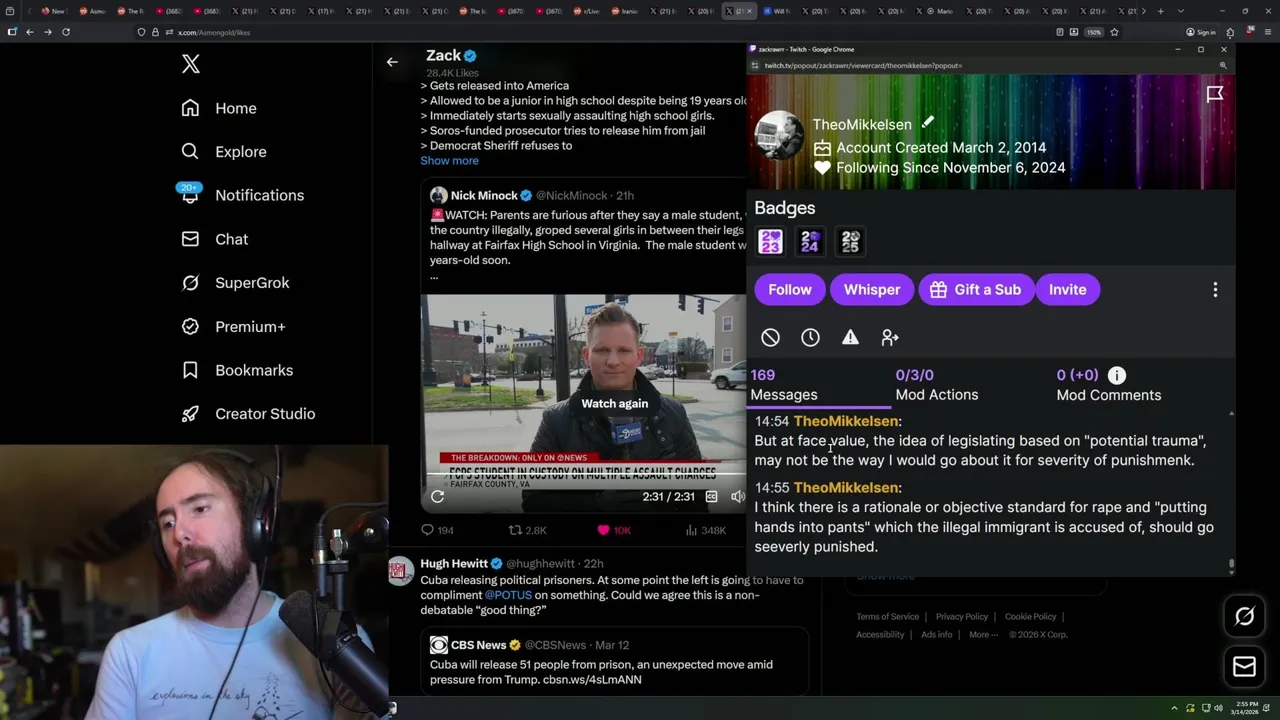Click the Bookmarks icon in sidebar
This screenshot has width=1280, height=720.
[190, 370]
